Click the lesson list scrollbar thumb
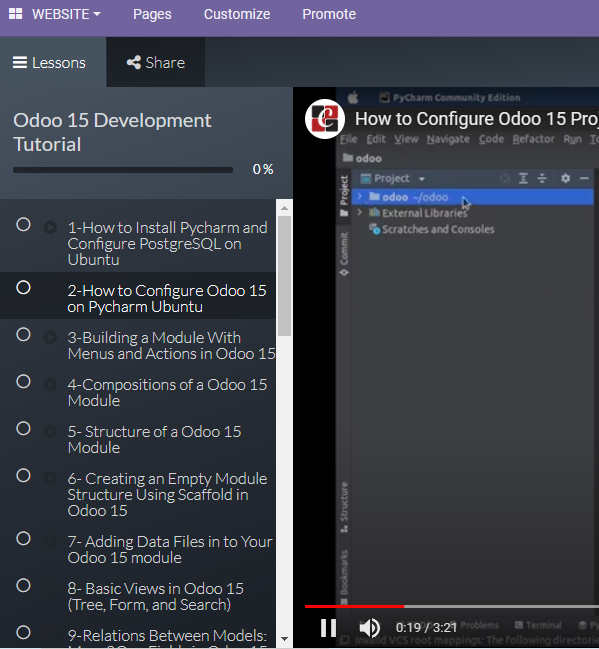This screenshot has width=599, height=649. coord(284,276)
